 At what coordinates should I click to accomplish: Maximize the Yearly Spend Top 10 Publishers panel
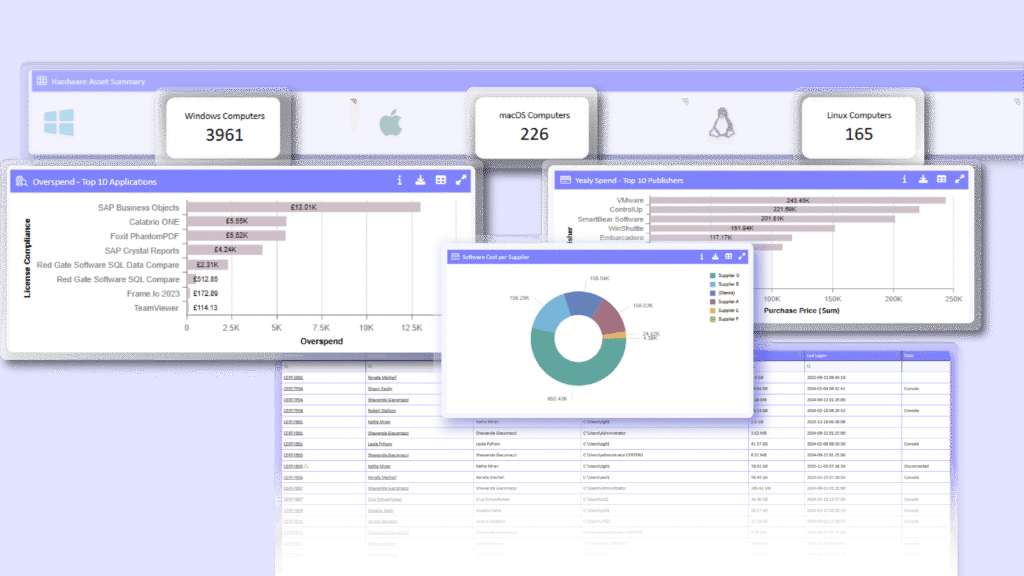pos(959,179)
